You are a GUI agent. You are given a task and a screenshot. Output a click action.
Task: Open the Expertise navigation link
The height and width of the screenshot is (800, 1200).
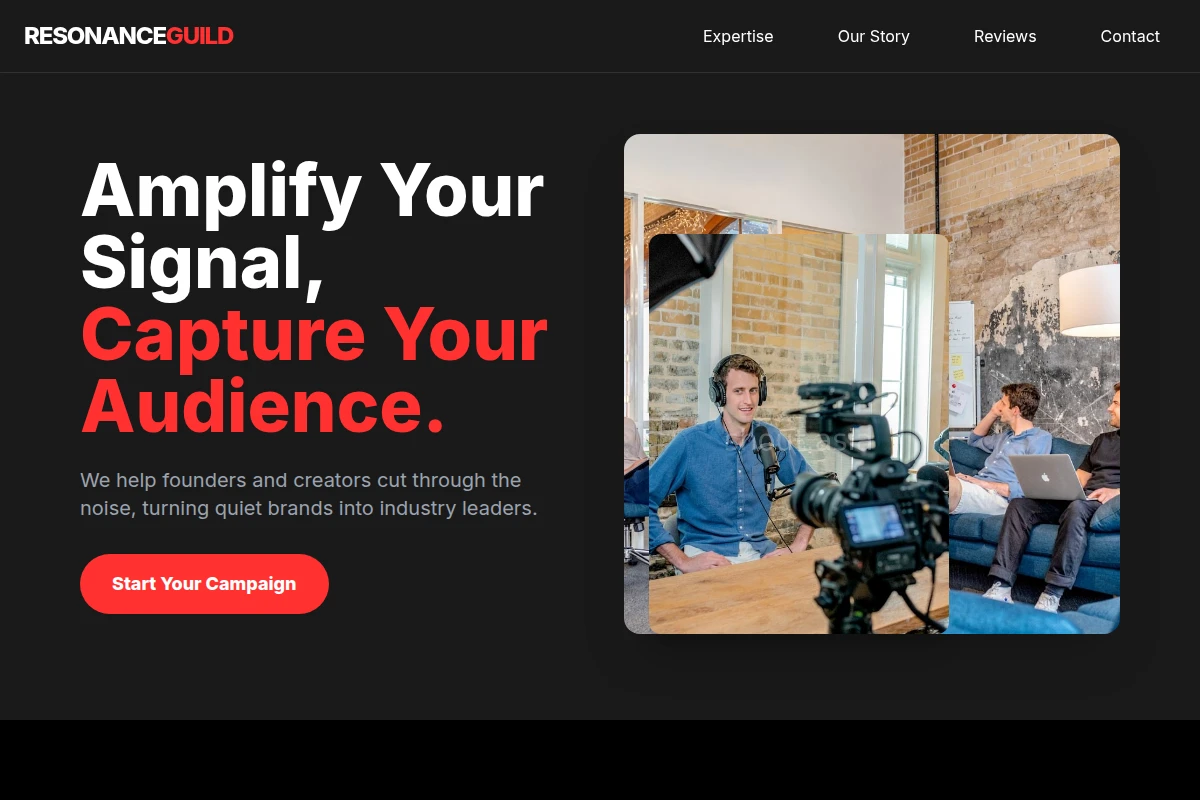coord(738,36)
